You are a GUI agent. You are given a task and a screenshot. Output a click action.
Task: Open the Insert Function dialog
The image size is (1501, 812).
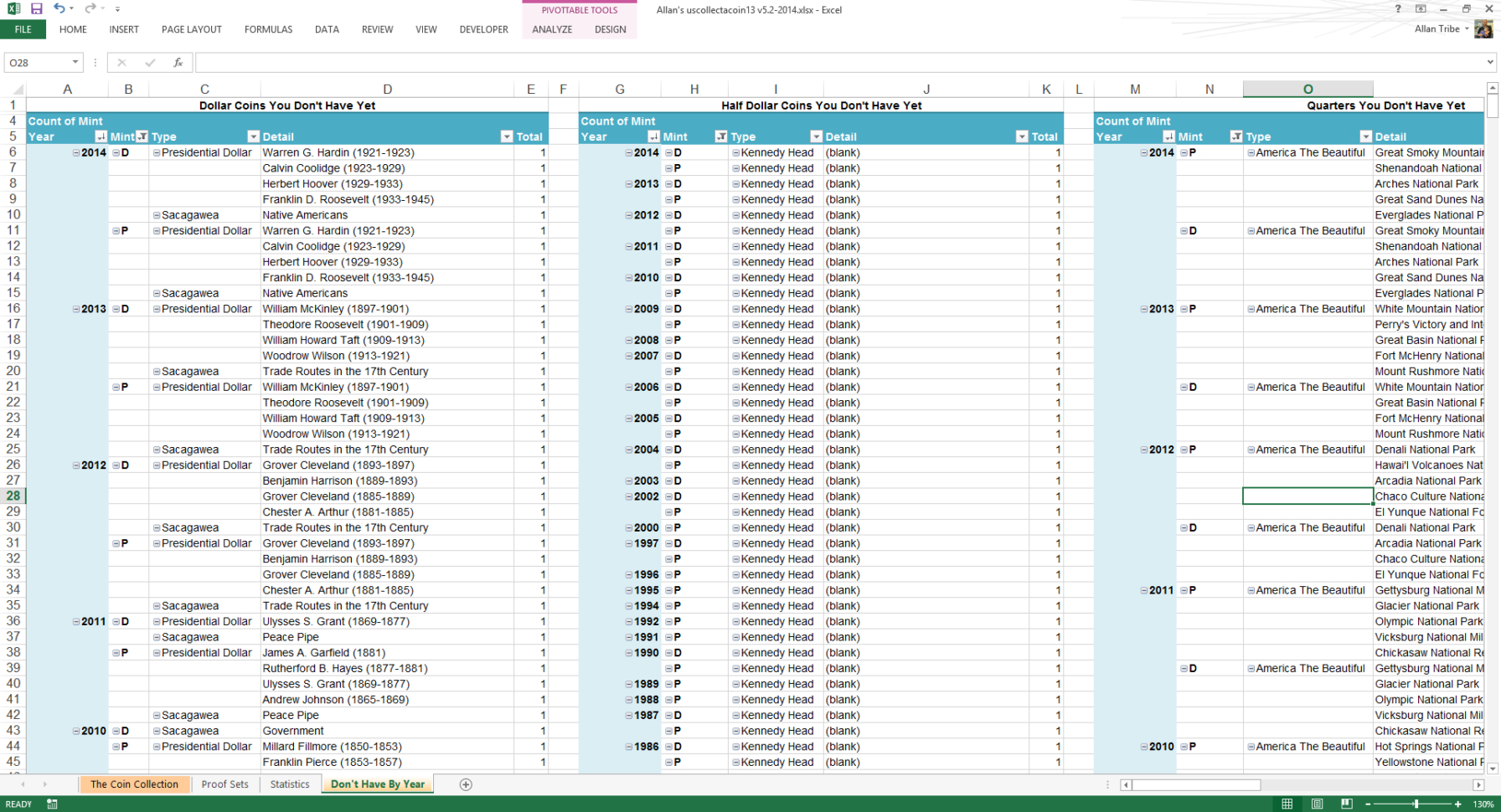[177, 61]
